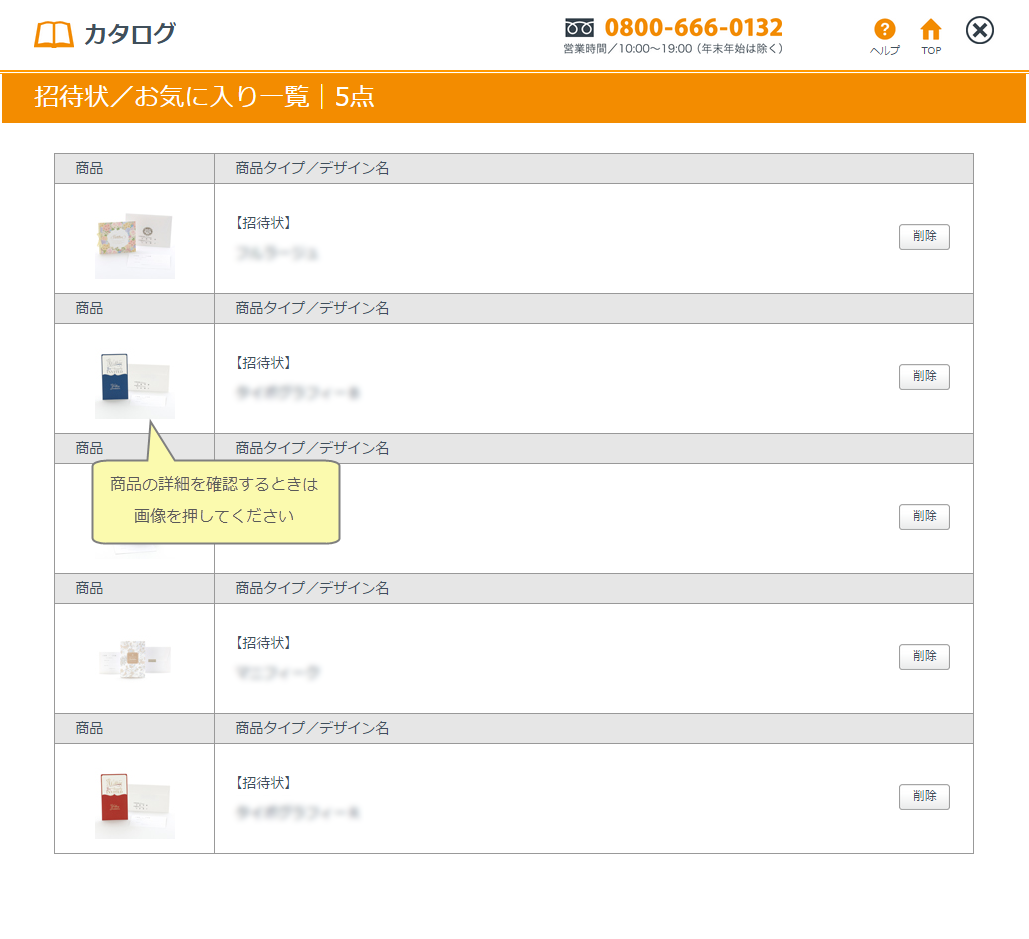Click the 招待状／お気に入り一覧 heading
Viewport: 1029px width, 939px height.
tap(172, 97)
